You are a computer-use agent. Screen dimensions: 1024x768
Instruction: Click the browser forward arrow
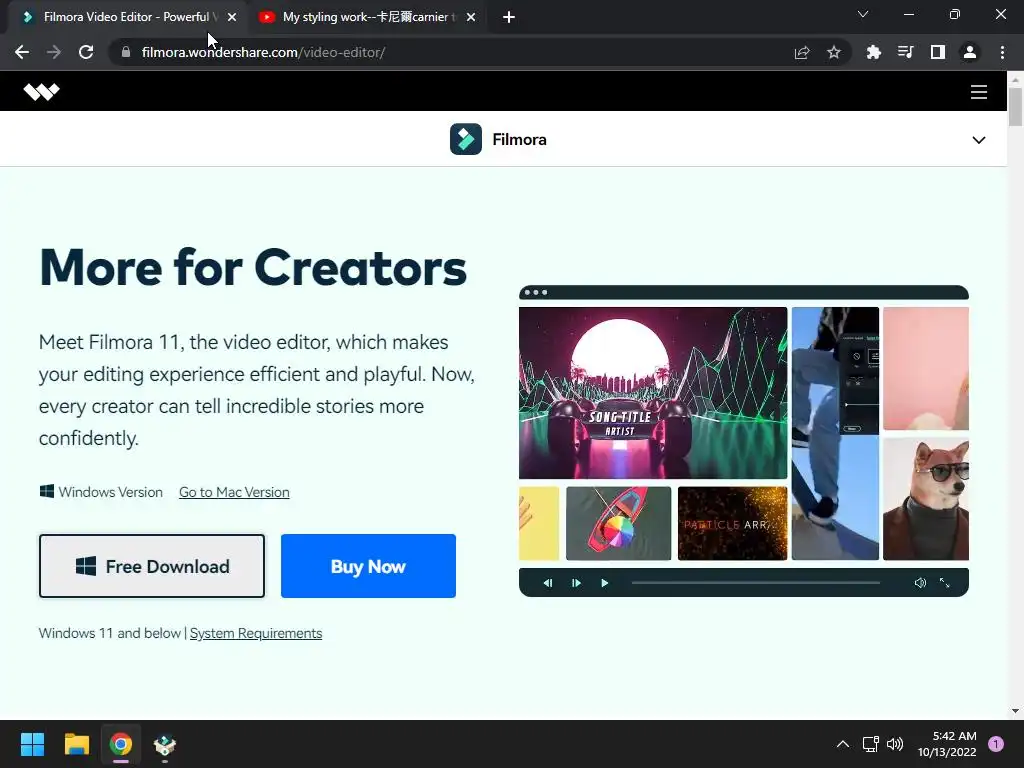[x=54, y=52]
